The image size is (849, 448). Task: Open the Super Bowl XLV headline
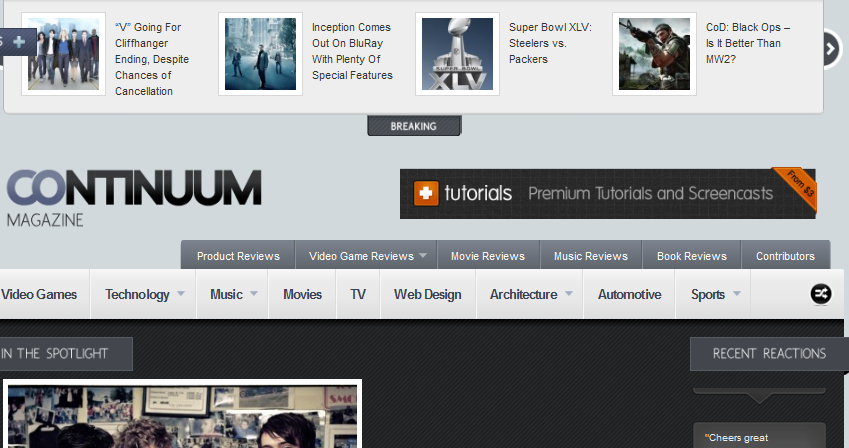pos(550,43)
